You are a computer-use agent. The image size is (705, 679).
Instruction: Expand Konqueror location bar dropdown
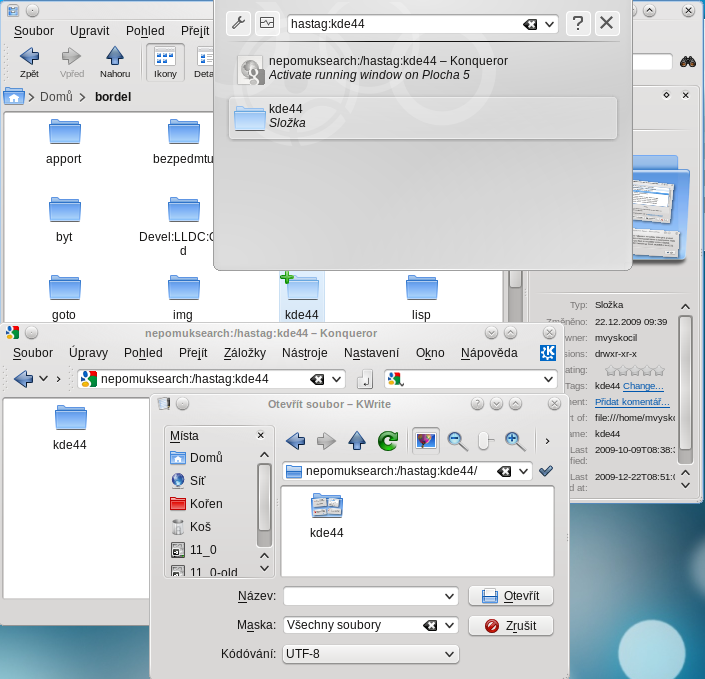336,380
